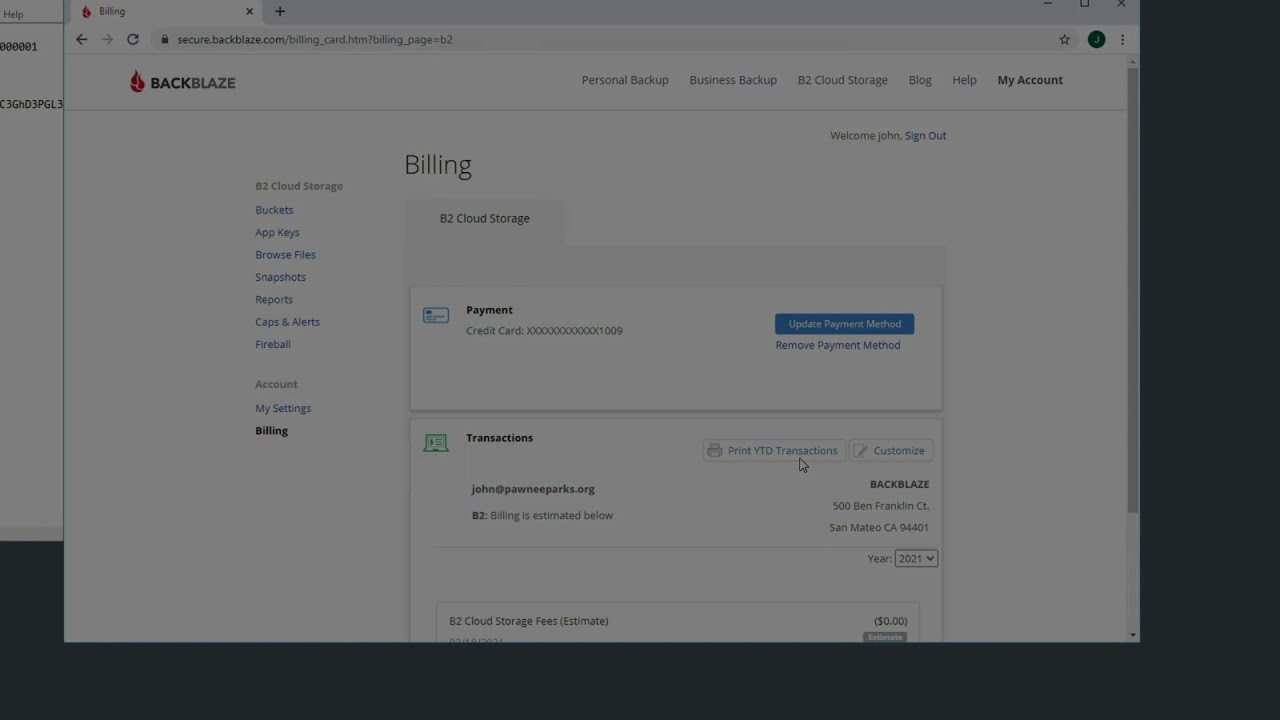Go back with the browser back arrow

click(82, 39)
